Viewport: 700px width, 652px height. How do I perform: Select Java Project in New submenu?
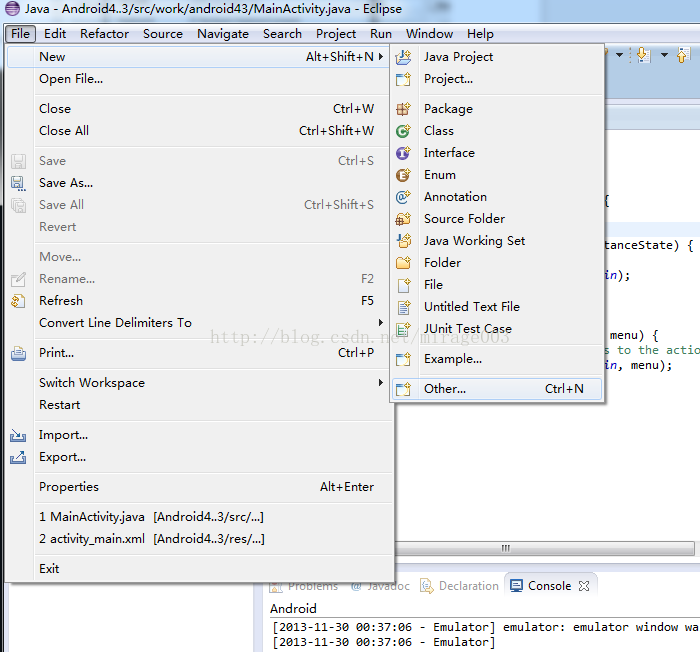[x=497, y=57]
